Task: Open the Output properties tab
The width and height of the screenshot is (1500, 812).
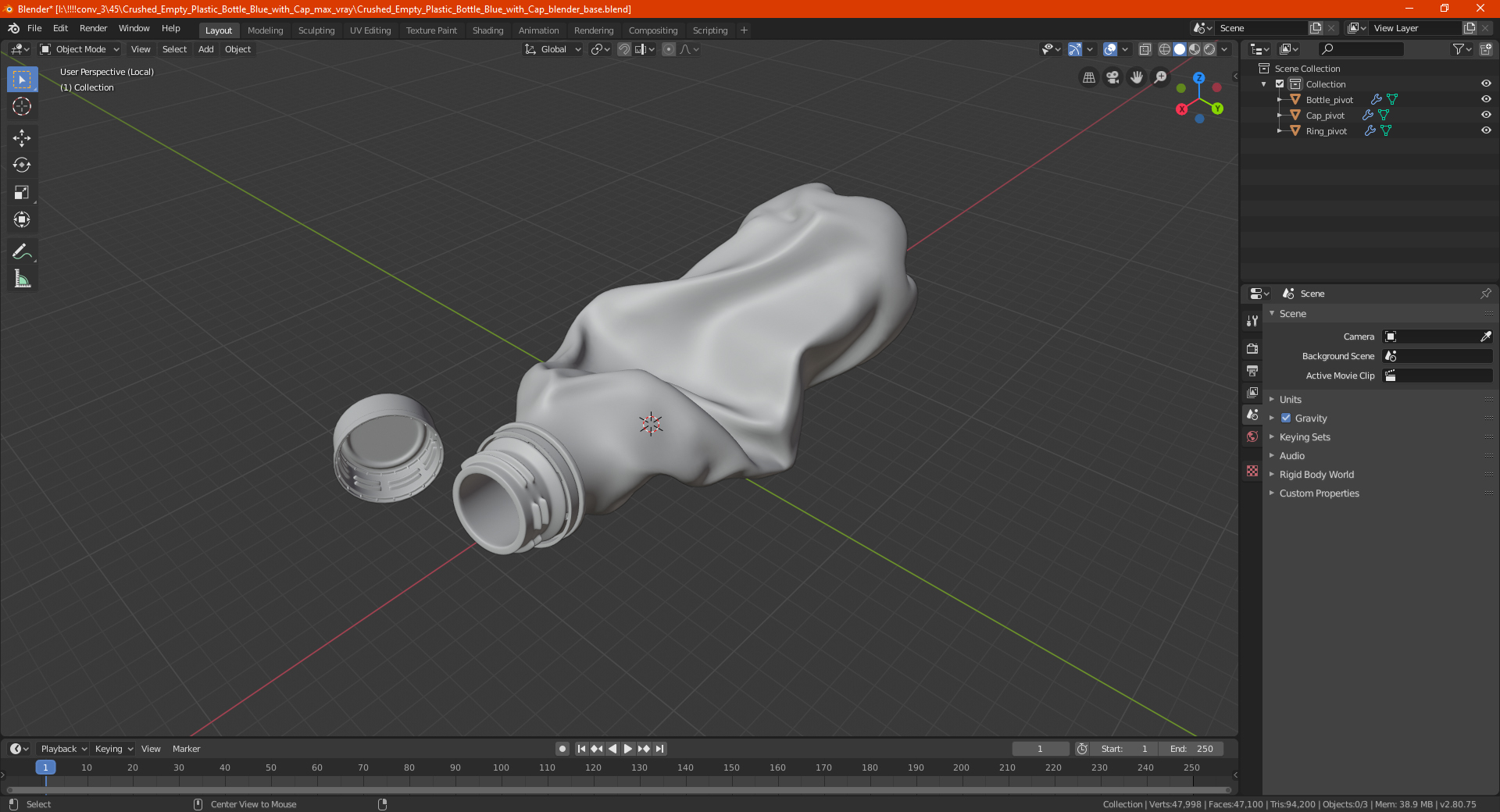Action: click(x=1252, y=370)
